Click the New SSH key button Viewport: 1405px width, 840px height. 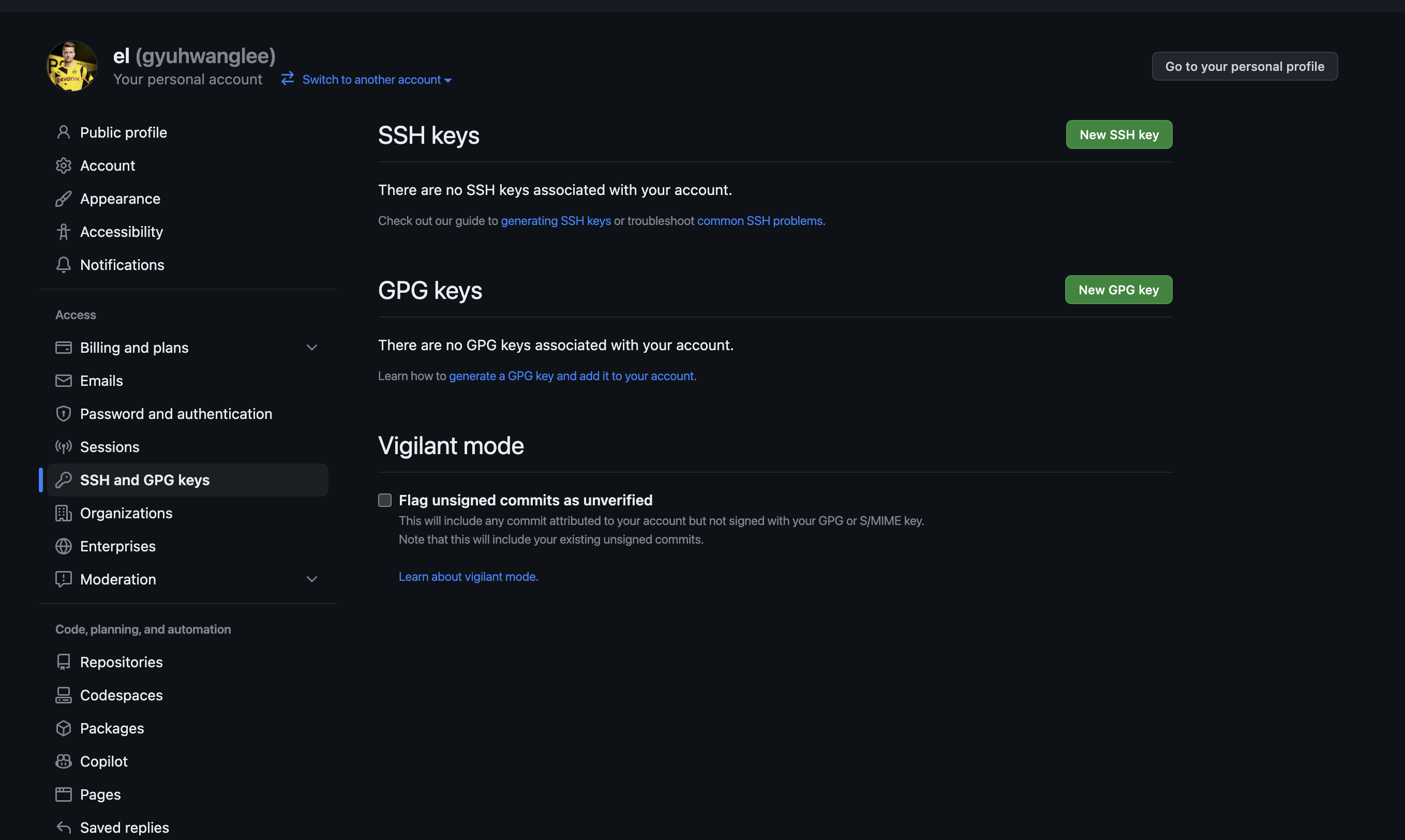click(1119, 134)
